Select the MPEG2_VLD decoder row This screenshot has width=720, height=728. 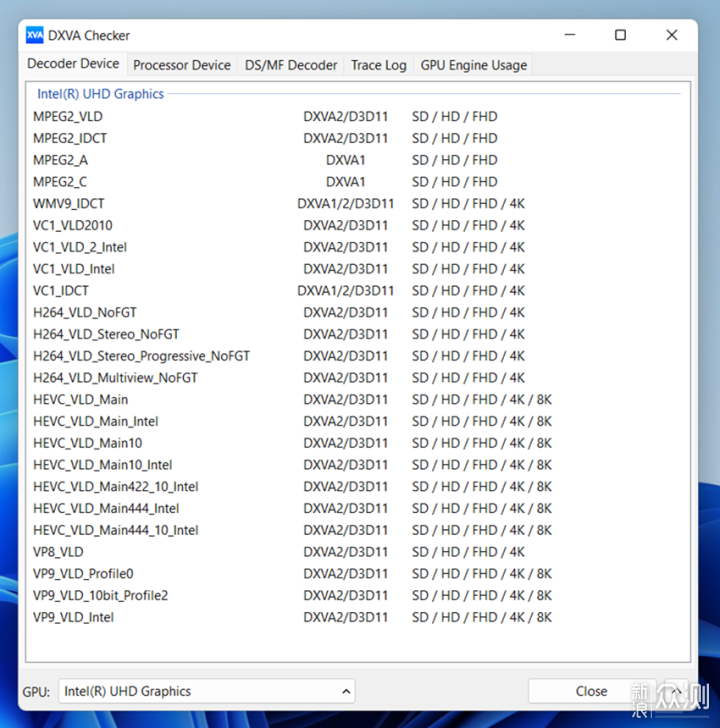[x=357, y=117]
